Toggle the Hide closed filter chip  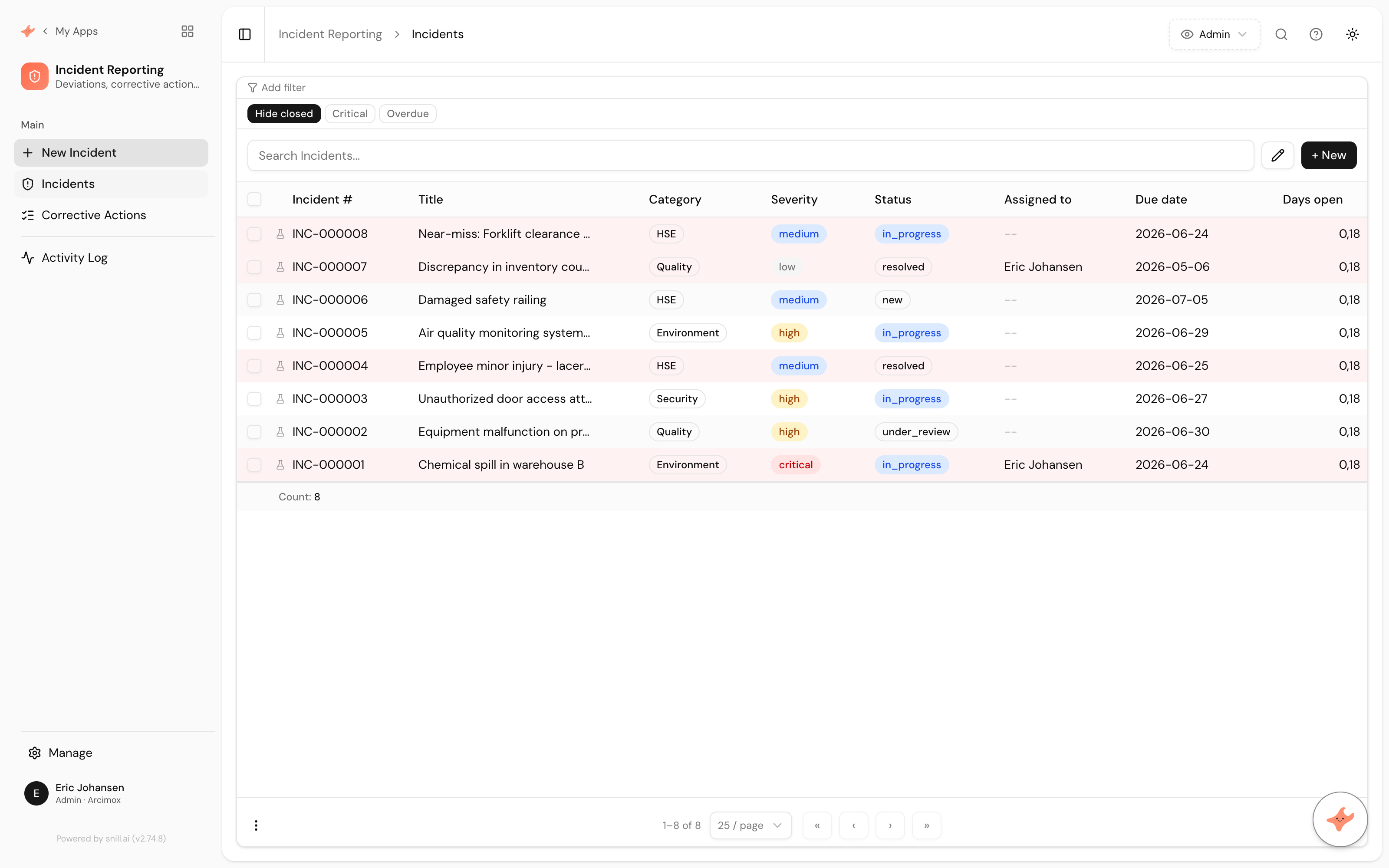point(284,114)
